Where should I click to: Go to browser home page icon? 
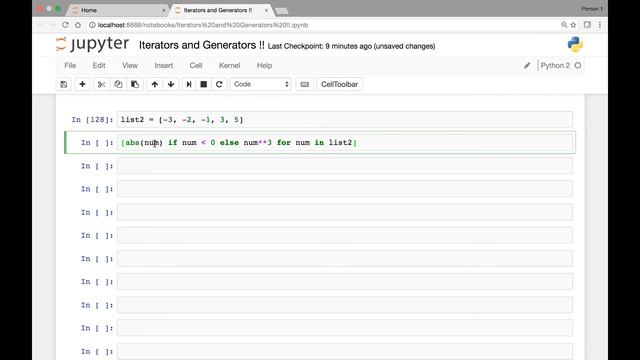tap(78, 25)
